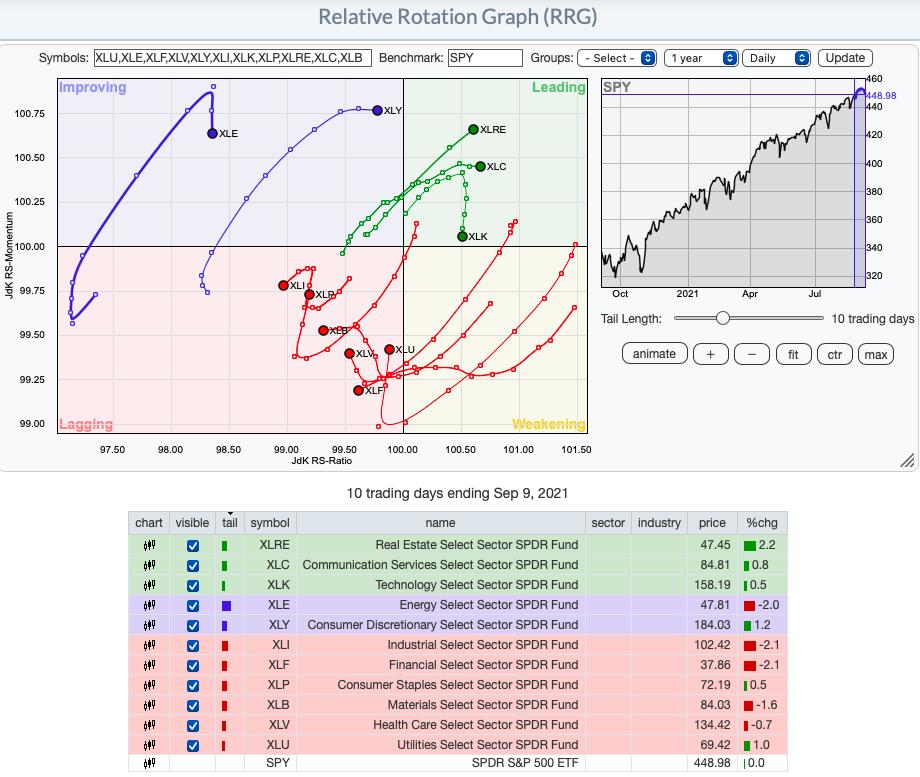The height and width of the screenshot is (777, 920).
Task: Uncheck visibility for XLI
Action: tap(192, 646)
